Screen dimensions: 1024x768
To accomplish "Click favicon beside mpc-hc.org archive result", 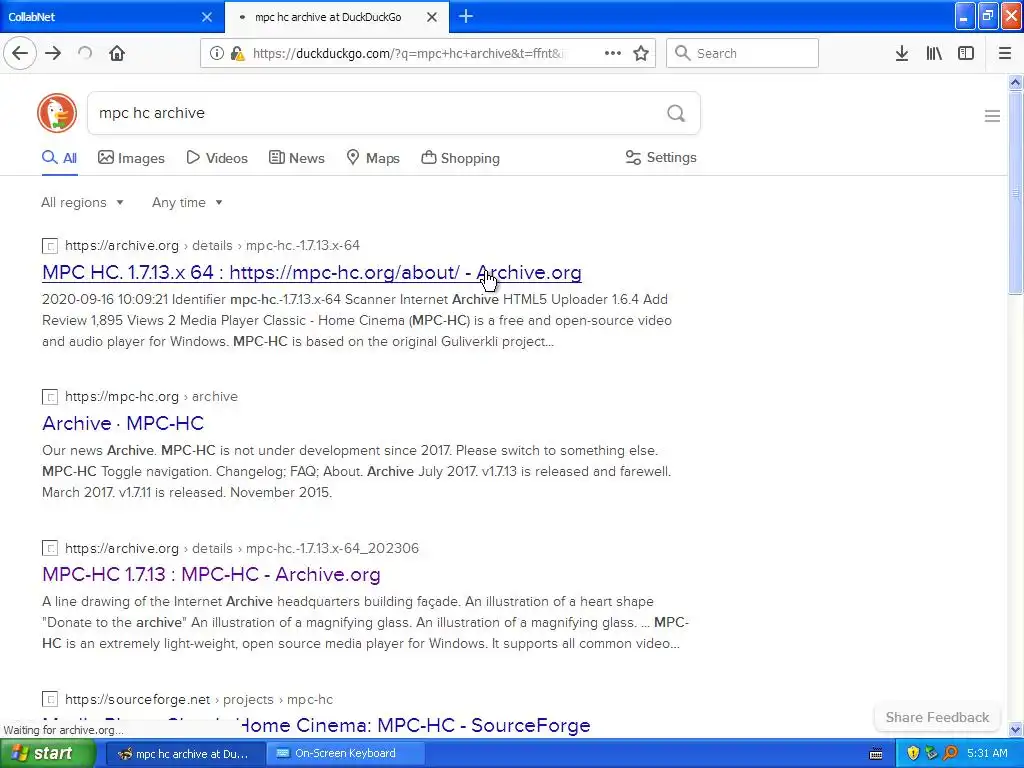I will pos(50,396).
